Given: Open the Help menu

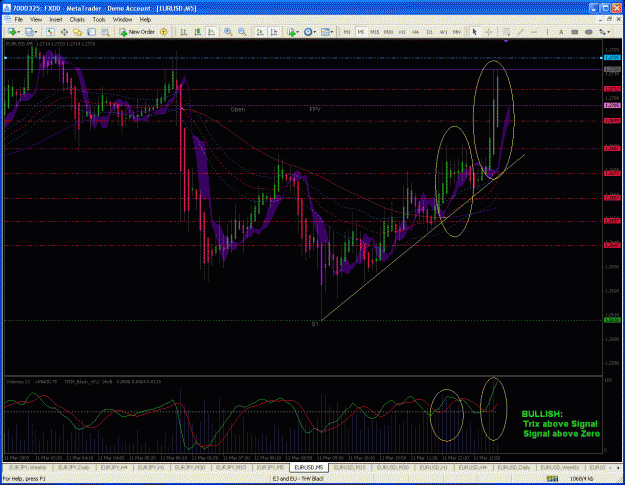Looking at the screenshot, I should coord(145,19).
